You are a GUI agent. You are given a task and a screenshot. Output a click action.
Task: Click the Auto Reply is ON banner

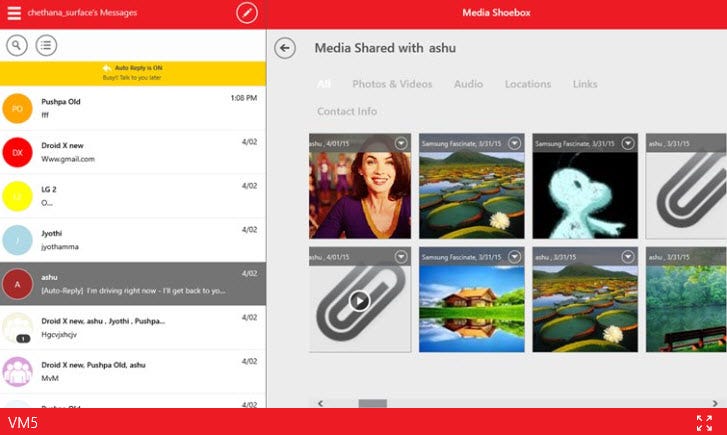tap(133, 73)
